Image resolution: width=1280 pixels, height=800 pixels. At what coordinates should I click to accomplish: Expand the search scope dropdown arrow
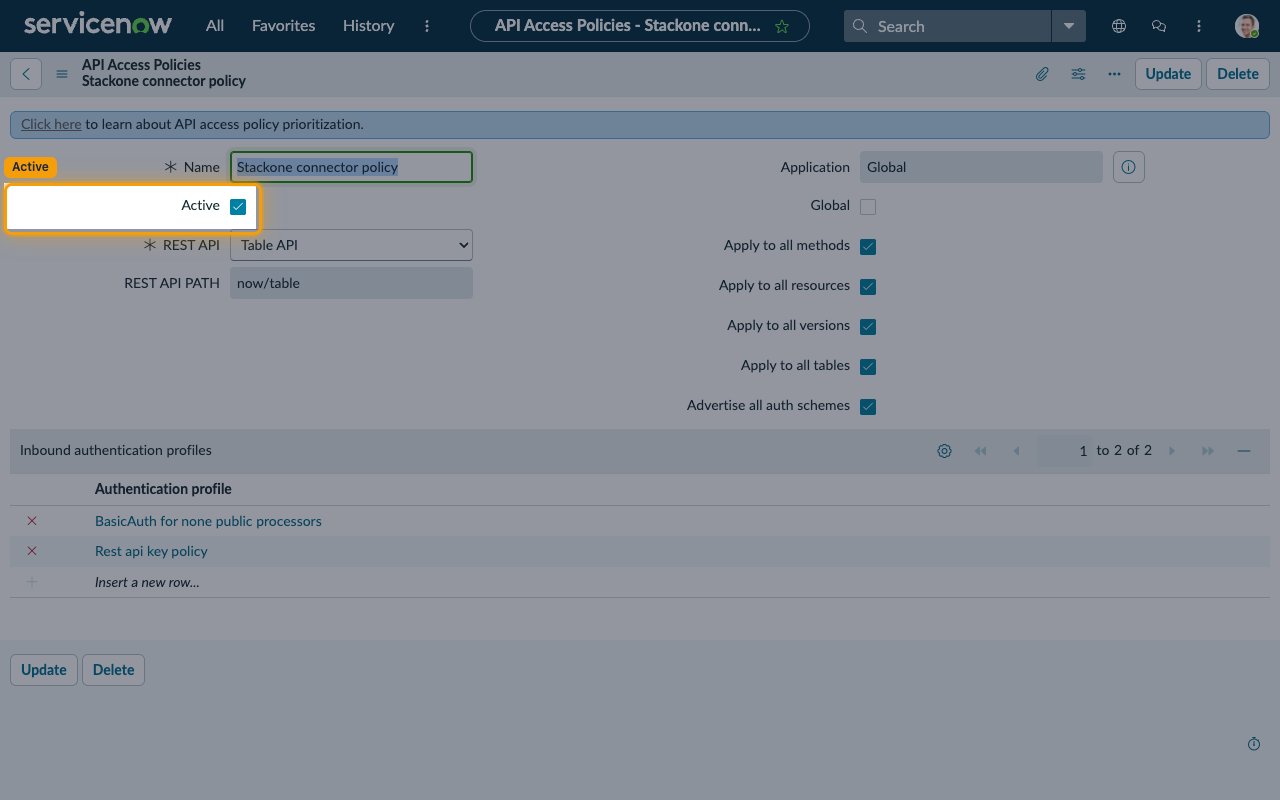click(x=1069, y=26)
